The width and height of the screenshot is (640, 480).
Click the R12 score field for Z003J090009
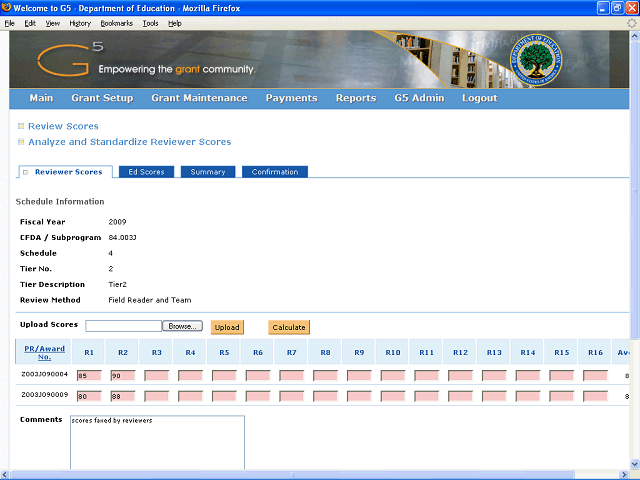(460, 396)
